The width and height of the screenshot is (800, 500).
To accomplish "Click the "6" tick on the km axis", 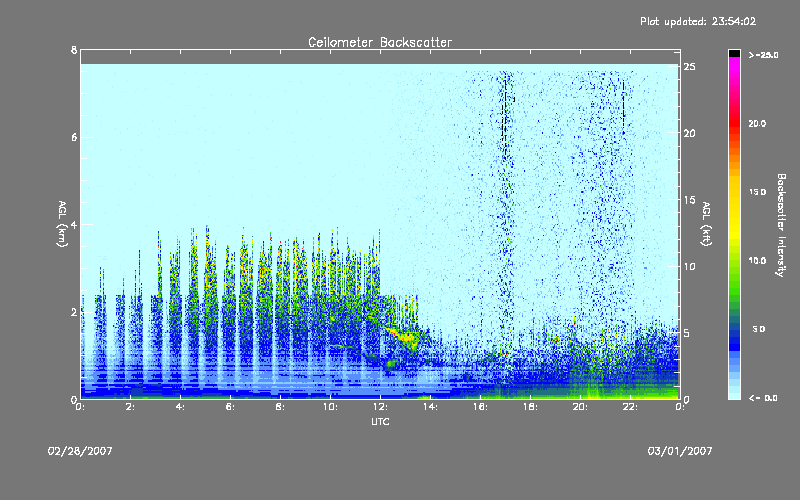I will (x=74, y=137).
